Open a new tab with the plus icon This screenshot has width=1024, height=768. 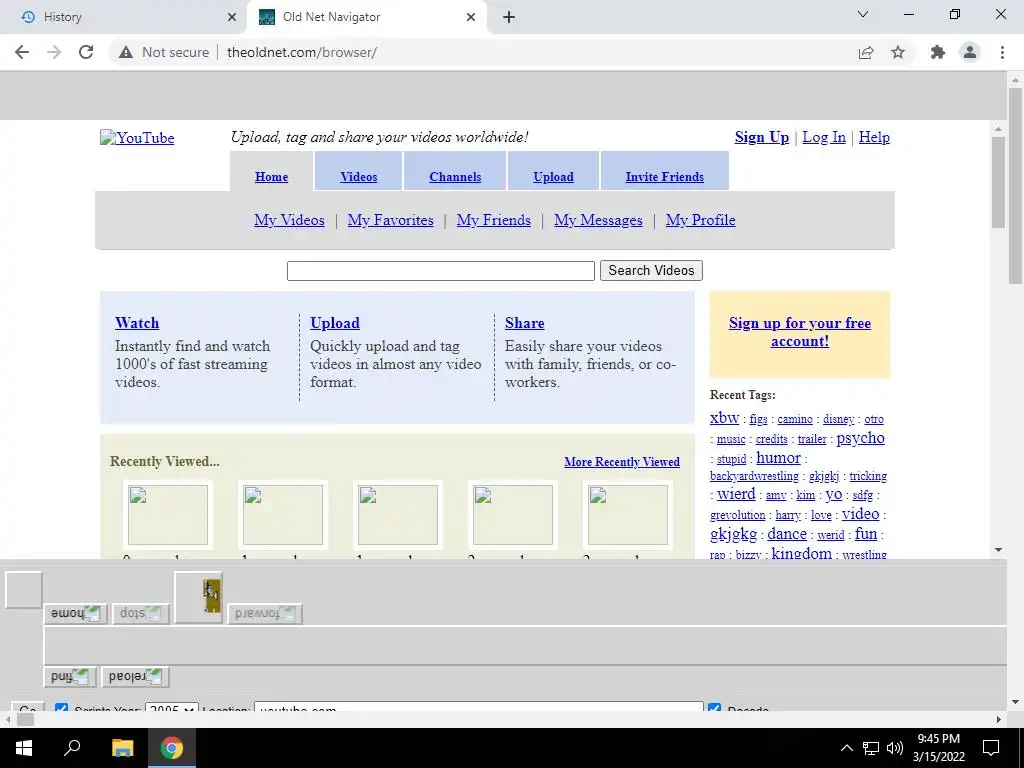pyautogui.click(x=509, y=17)
